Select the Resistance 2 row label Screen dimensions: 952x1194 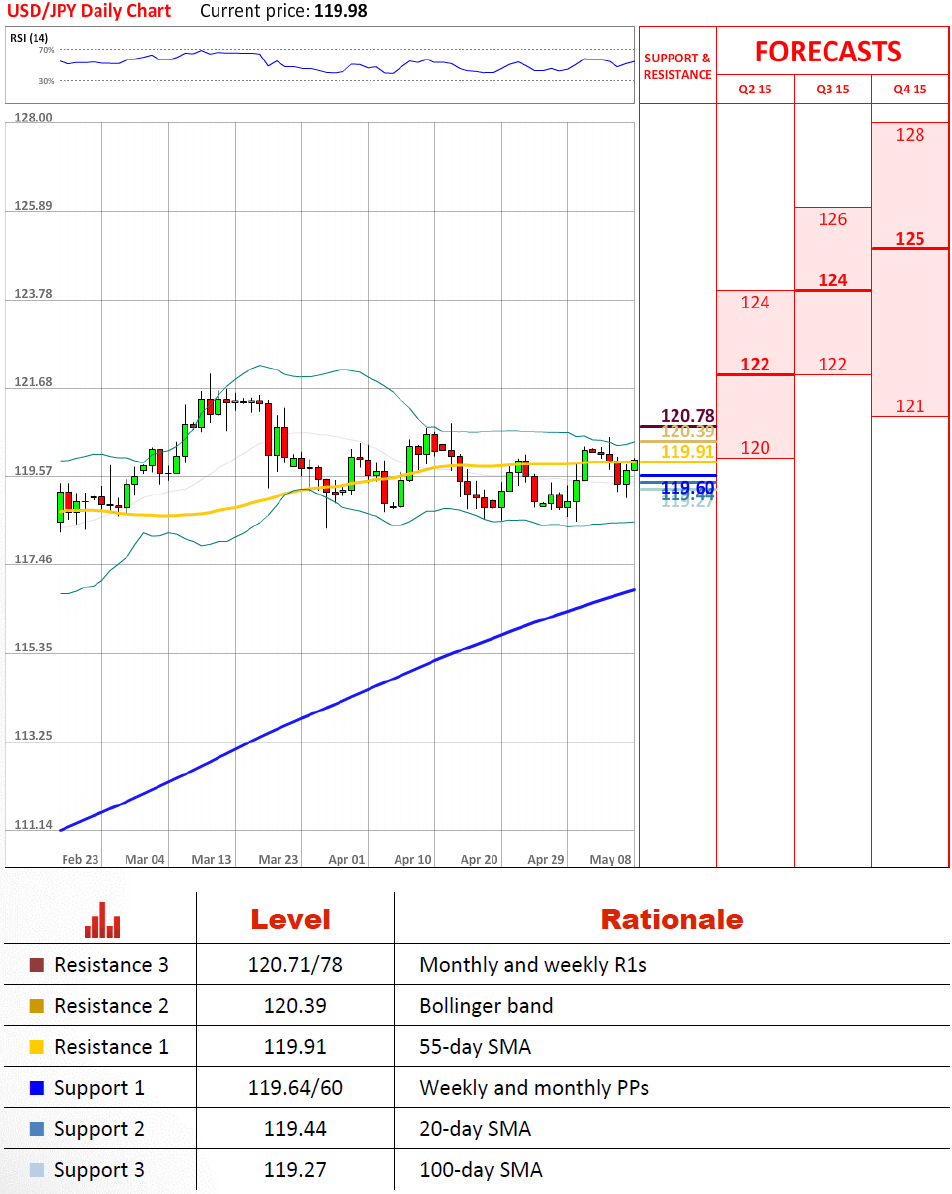point(111,1007)
